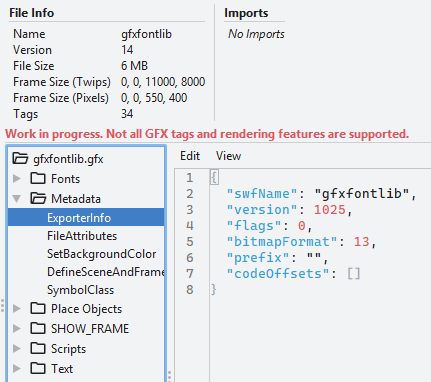Click the Text folder icon
431x382 pixels.
click(38, 369)
